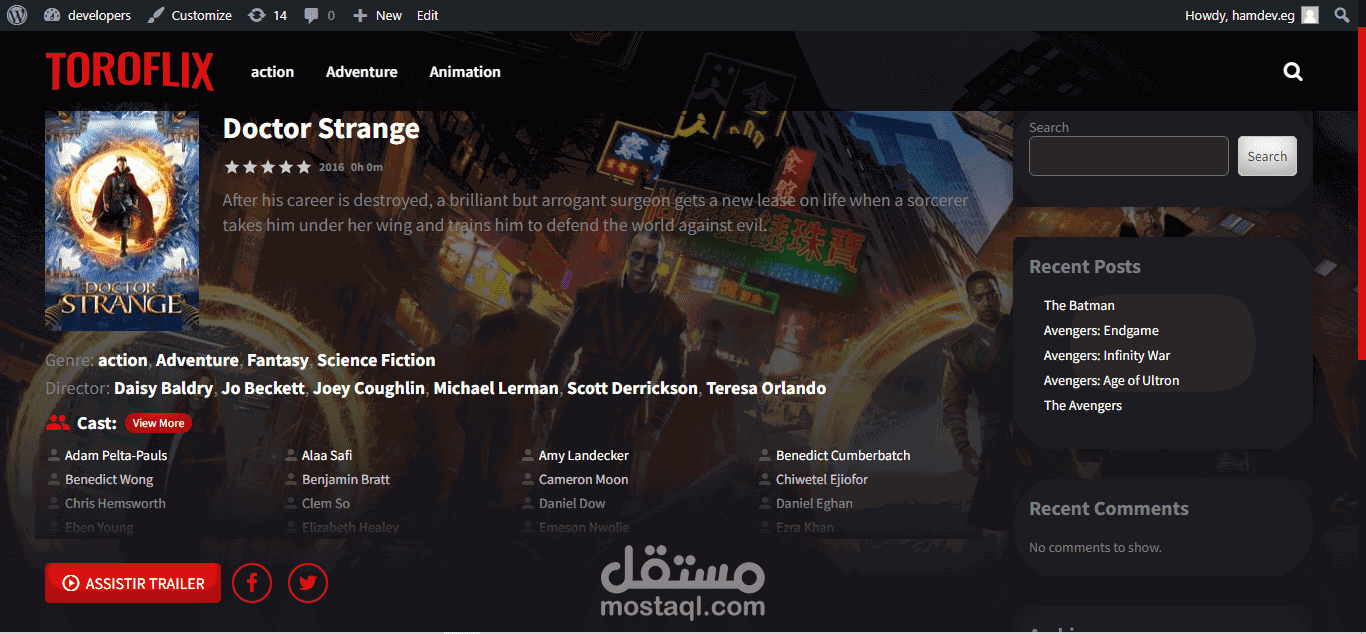
Task: Open the Howdy, hamdev.eg account menu
Action: pyautogui.click(x=1252, y=15)
